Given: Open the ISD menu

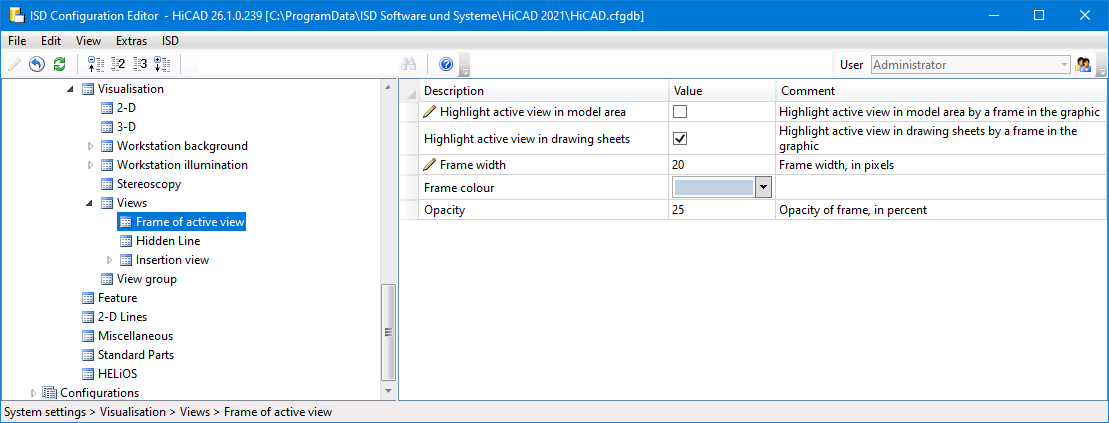Looking at the screenshot, I should point(171,41).
